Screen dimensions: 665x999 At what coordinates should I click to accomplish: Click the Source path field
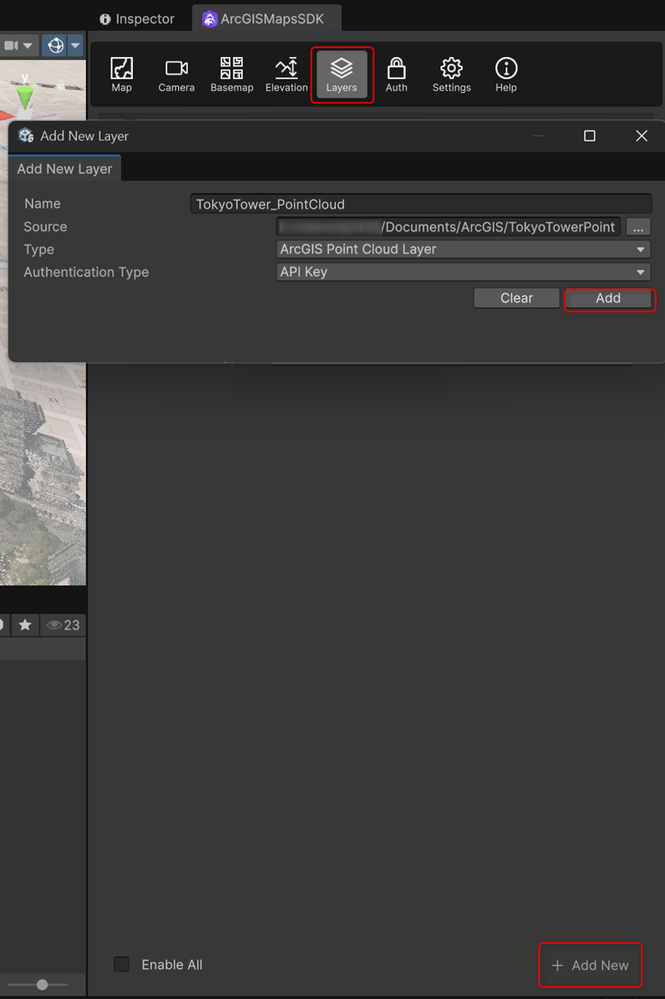pyautogui.click(x=448, y=227)
